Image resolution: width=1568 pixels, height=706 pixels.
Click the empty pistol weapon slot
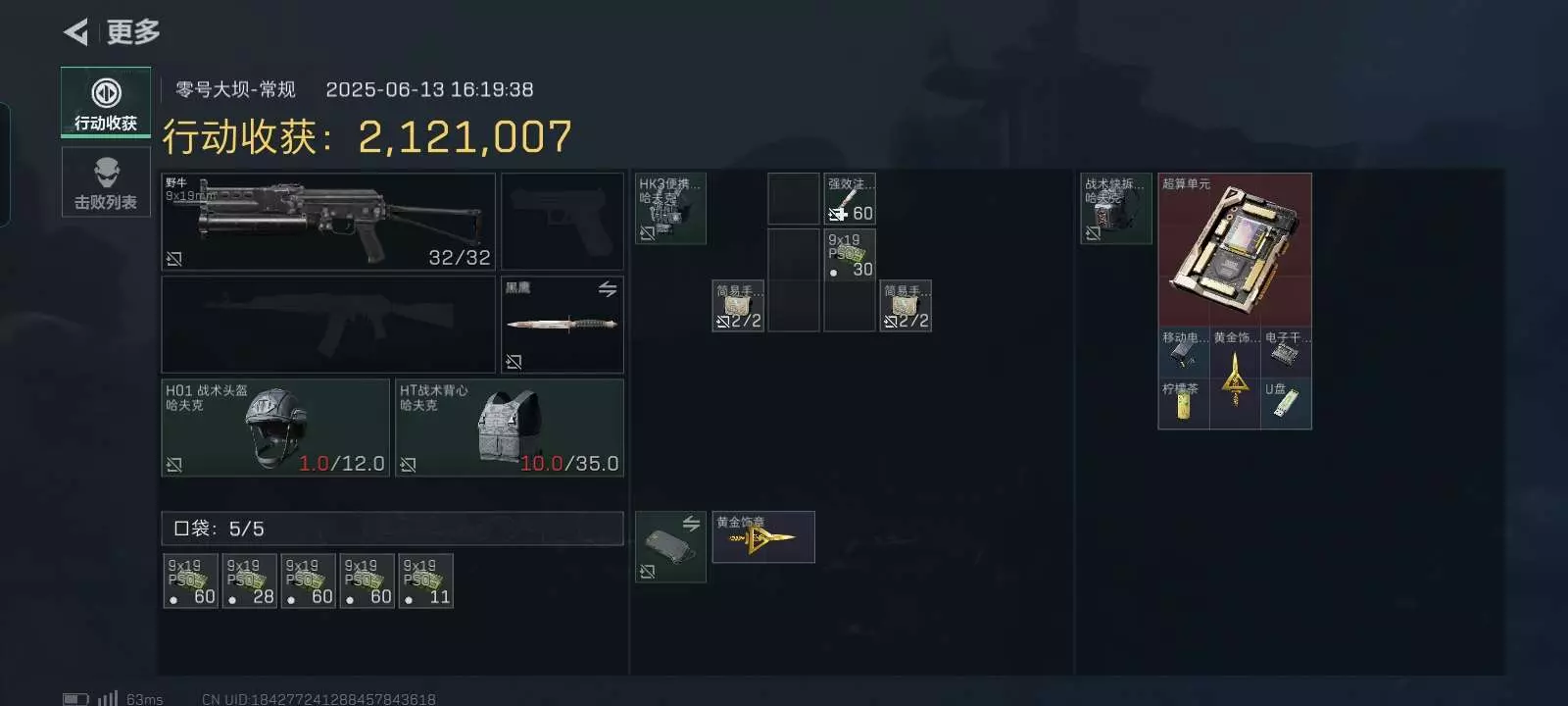(x=563, y=222)
